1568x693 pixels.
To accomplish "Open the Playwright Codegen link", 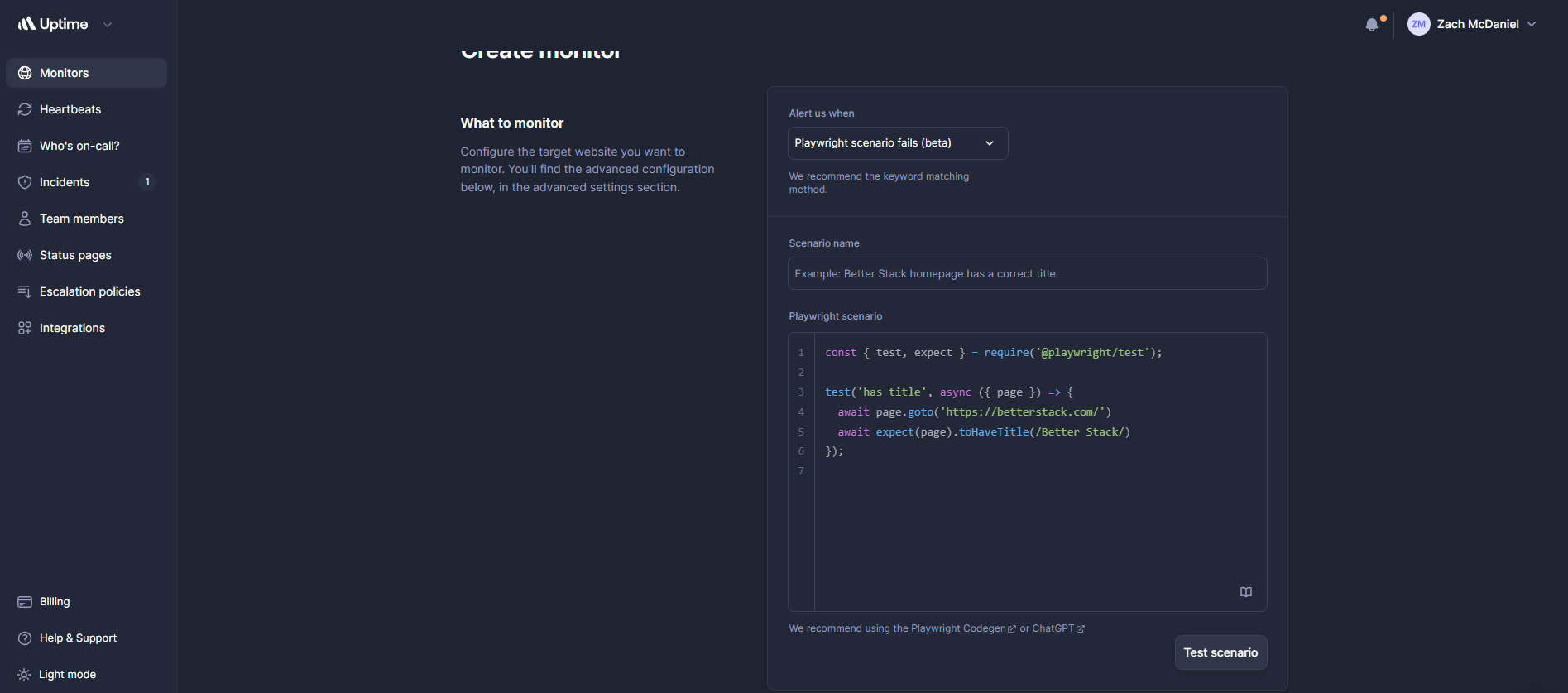I will [958, 628].
